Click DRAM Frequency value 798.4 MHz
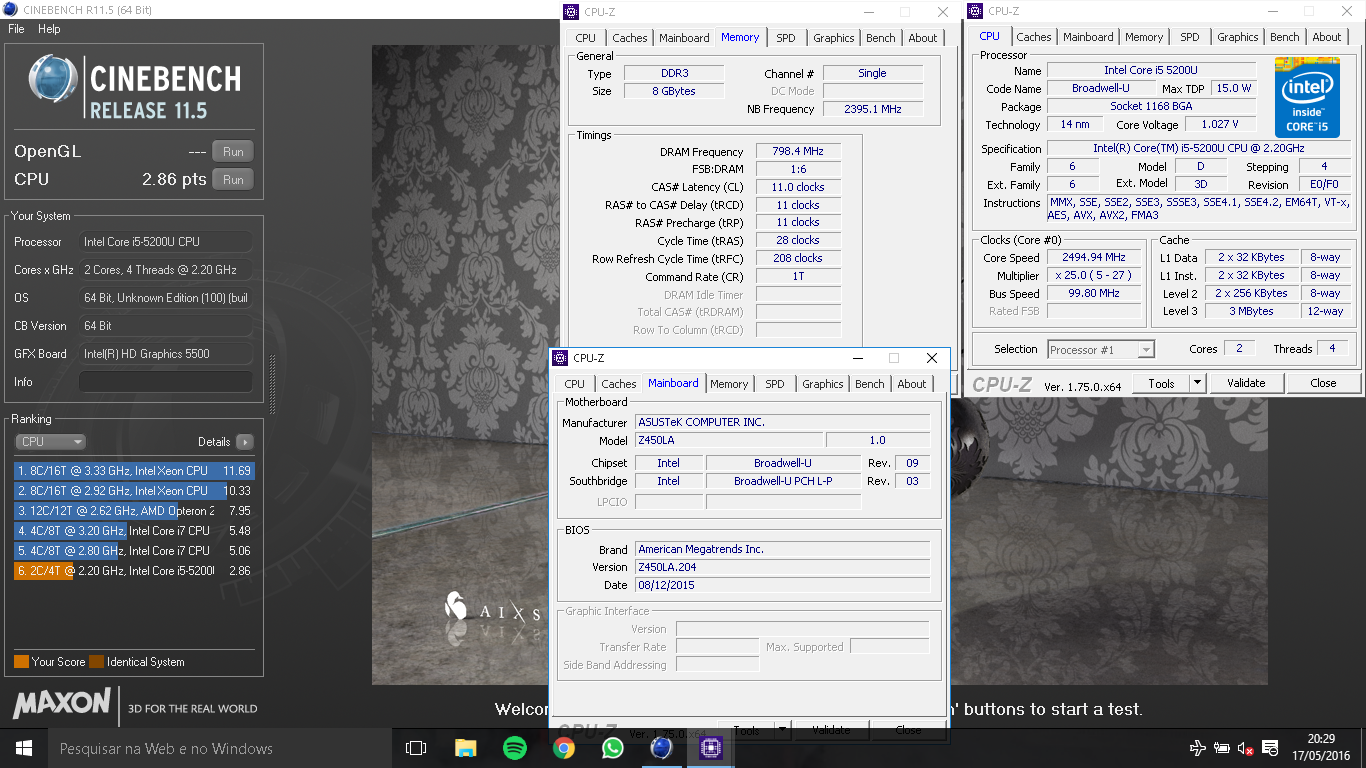The height and width of the screenshot is (768, 1366). tap(798, 151)
